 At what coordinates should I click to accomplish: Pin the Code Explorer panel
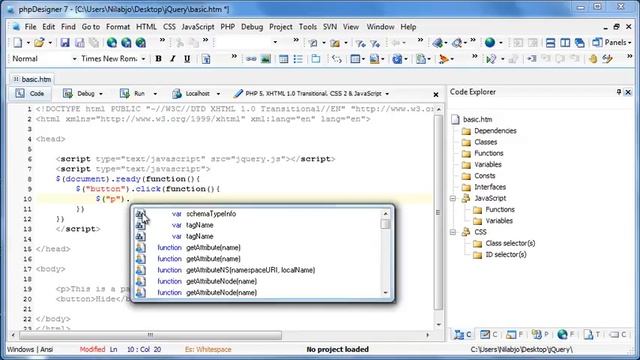click(x=619, y=92)
